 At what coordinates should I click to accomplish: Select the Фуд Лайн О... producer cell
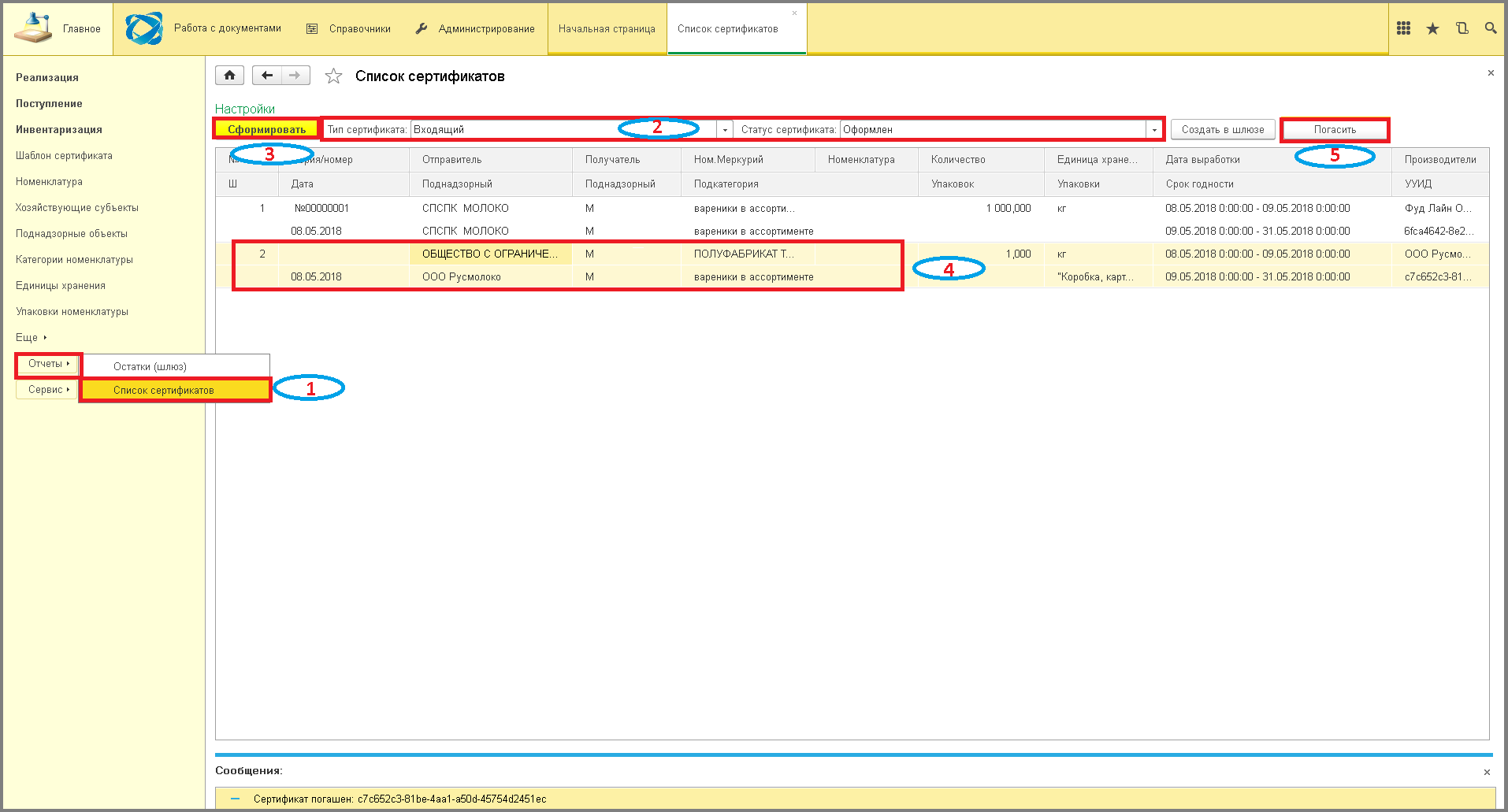[x=1440, y=208]
